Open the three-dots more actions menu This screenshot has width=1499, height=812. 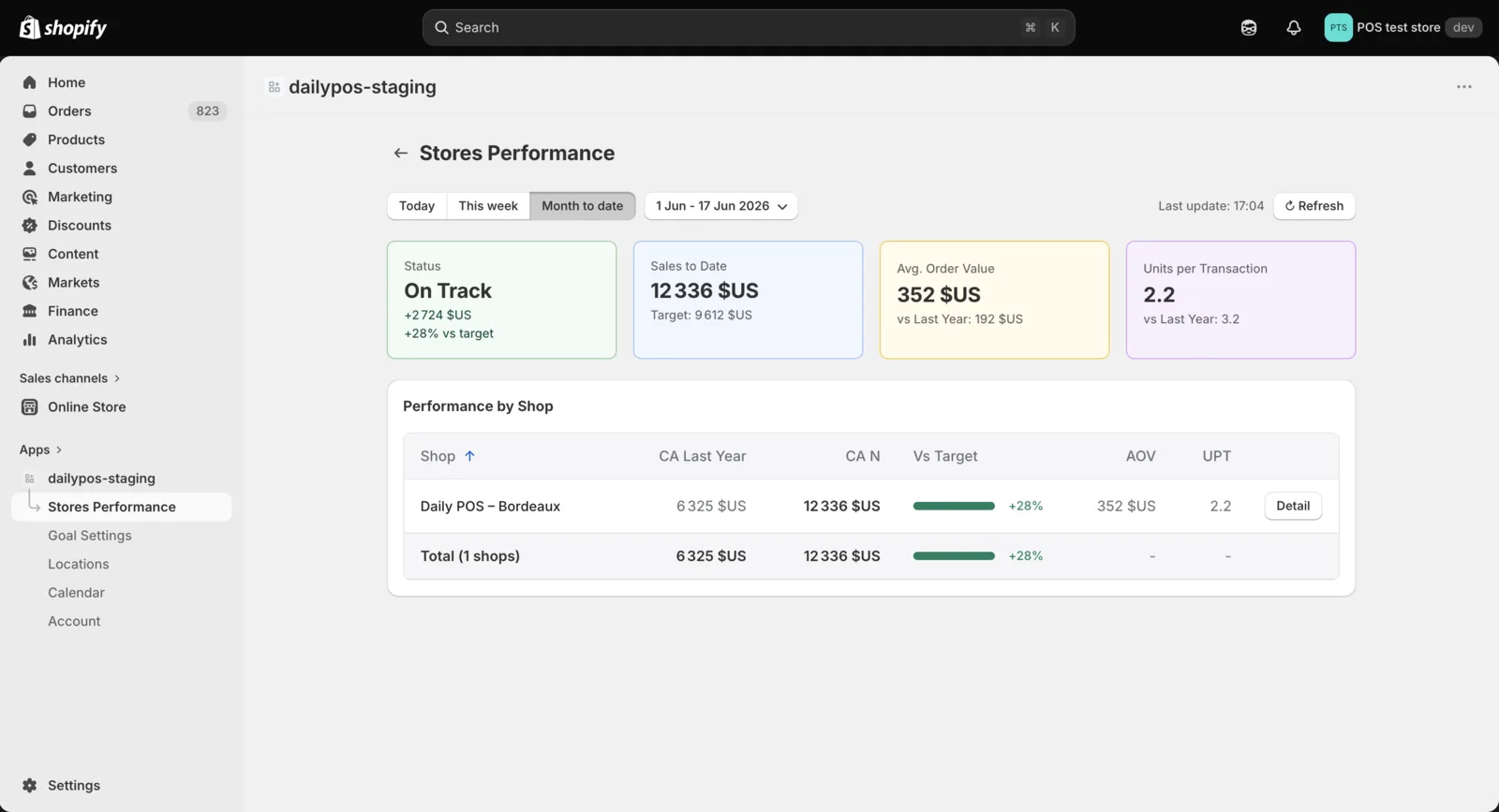(1464, 87)
